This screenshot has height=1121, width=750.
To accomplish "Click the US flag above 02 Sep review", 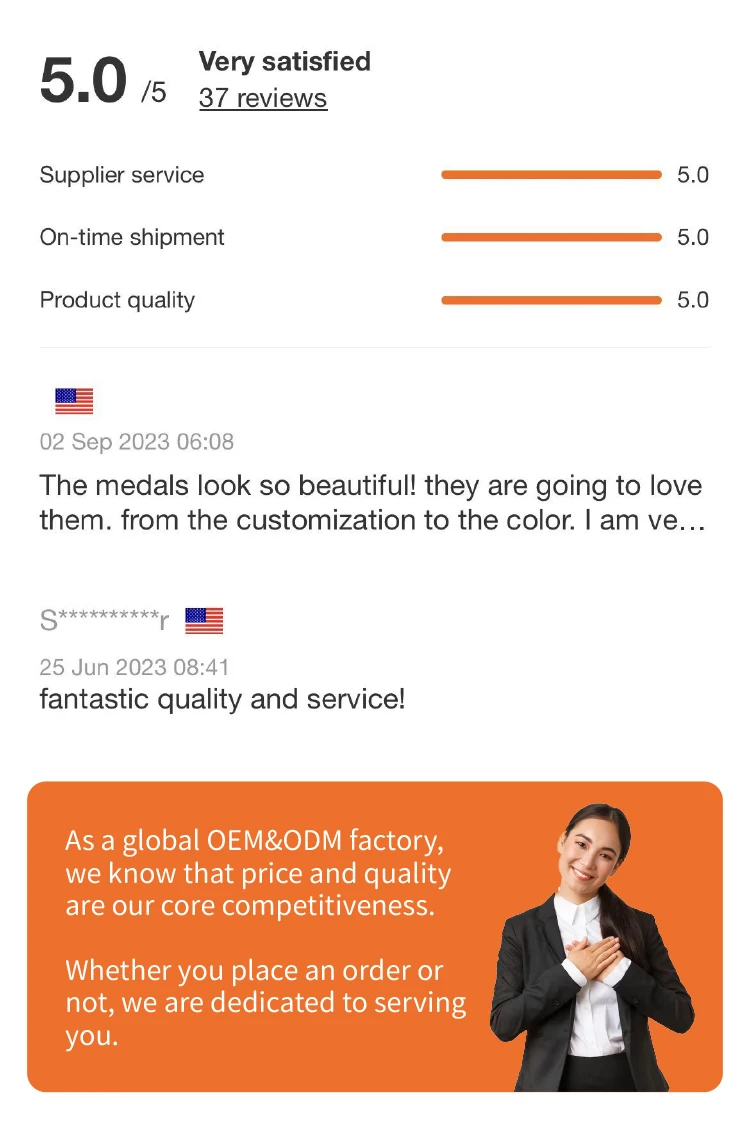I will click(x=74, y=401).
